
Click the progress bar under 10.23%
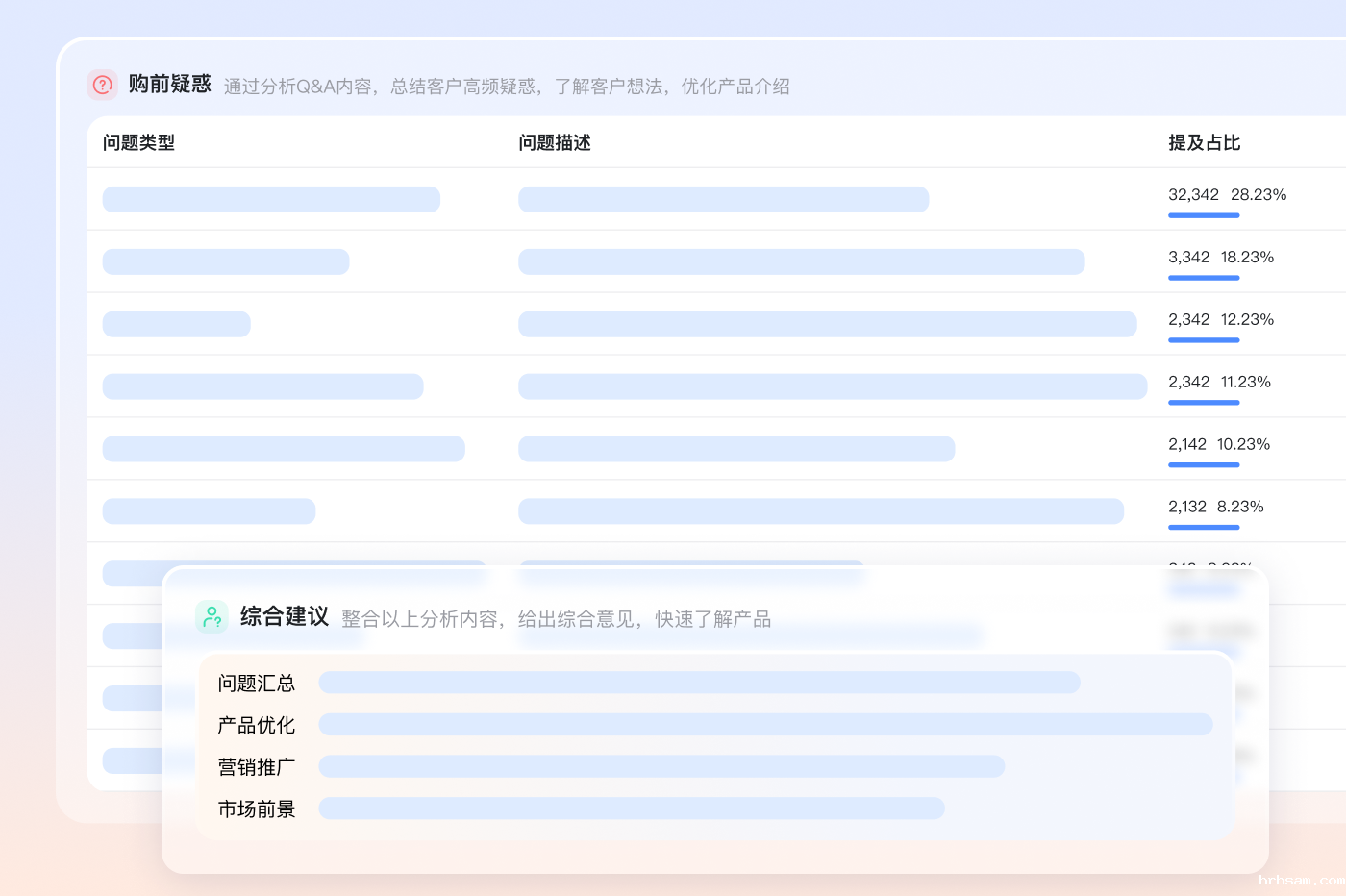(1204, 465)
